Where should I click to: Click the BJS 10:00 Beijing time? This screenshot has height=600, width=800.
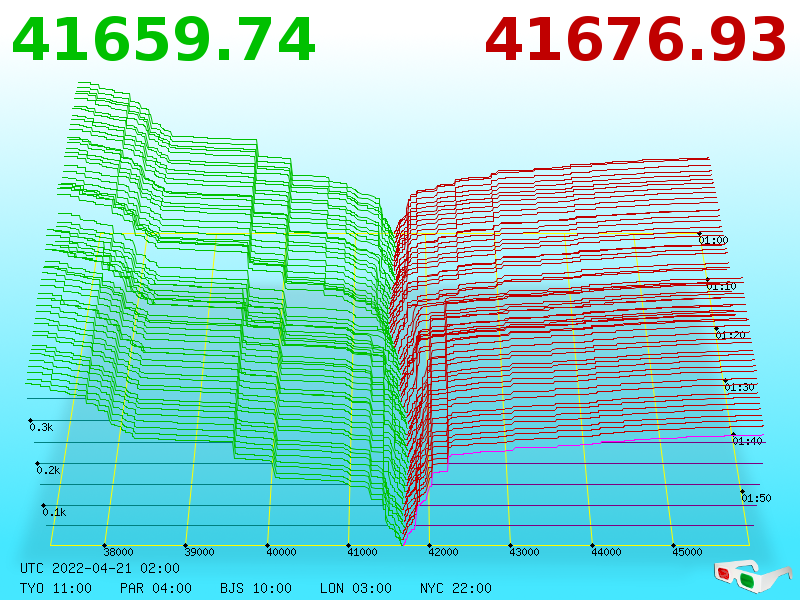256,588
